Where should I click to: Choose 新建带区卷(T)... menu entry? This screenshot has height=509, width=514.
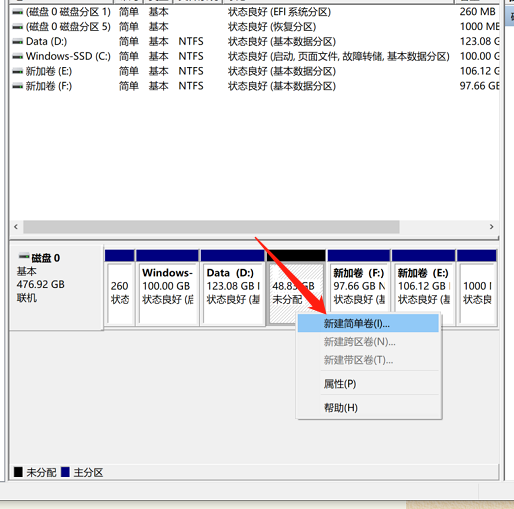(368, 360)
